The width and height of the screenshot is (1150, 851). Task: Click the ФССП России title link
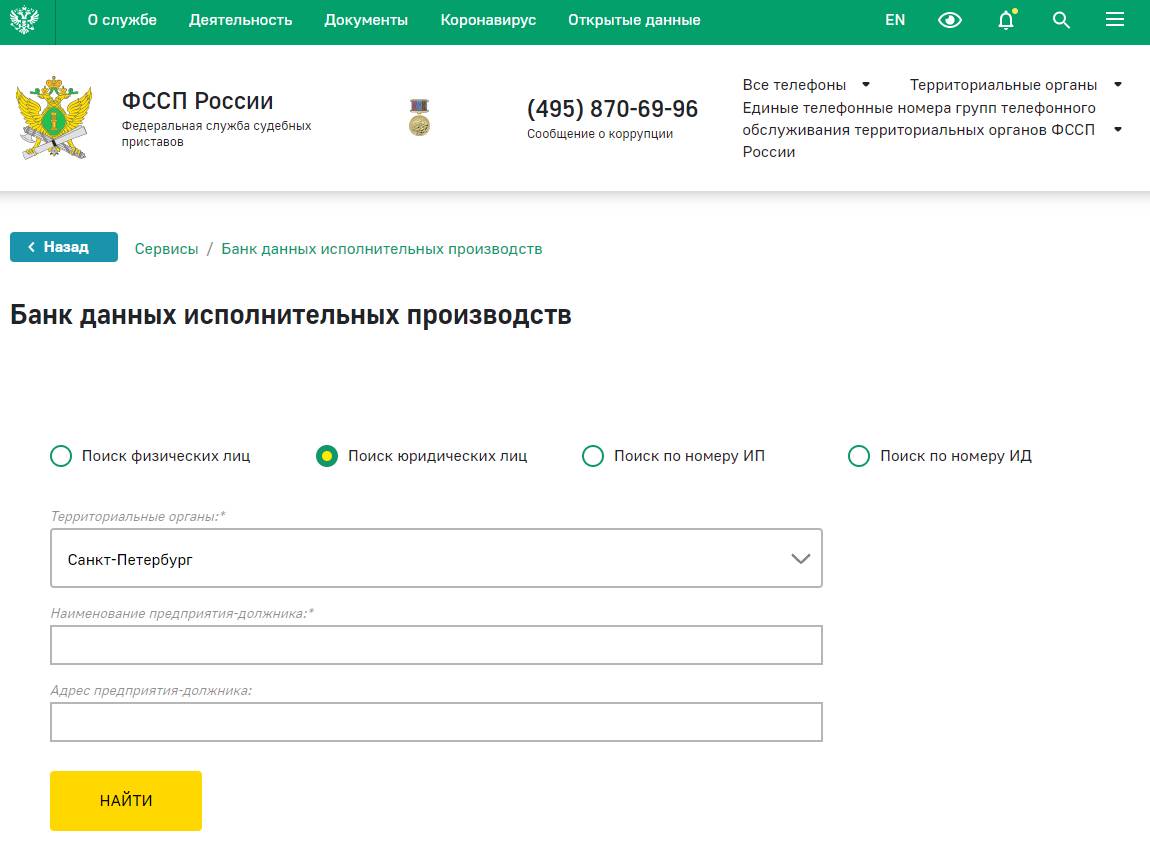(x=197, y=101)
